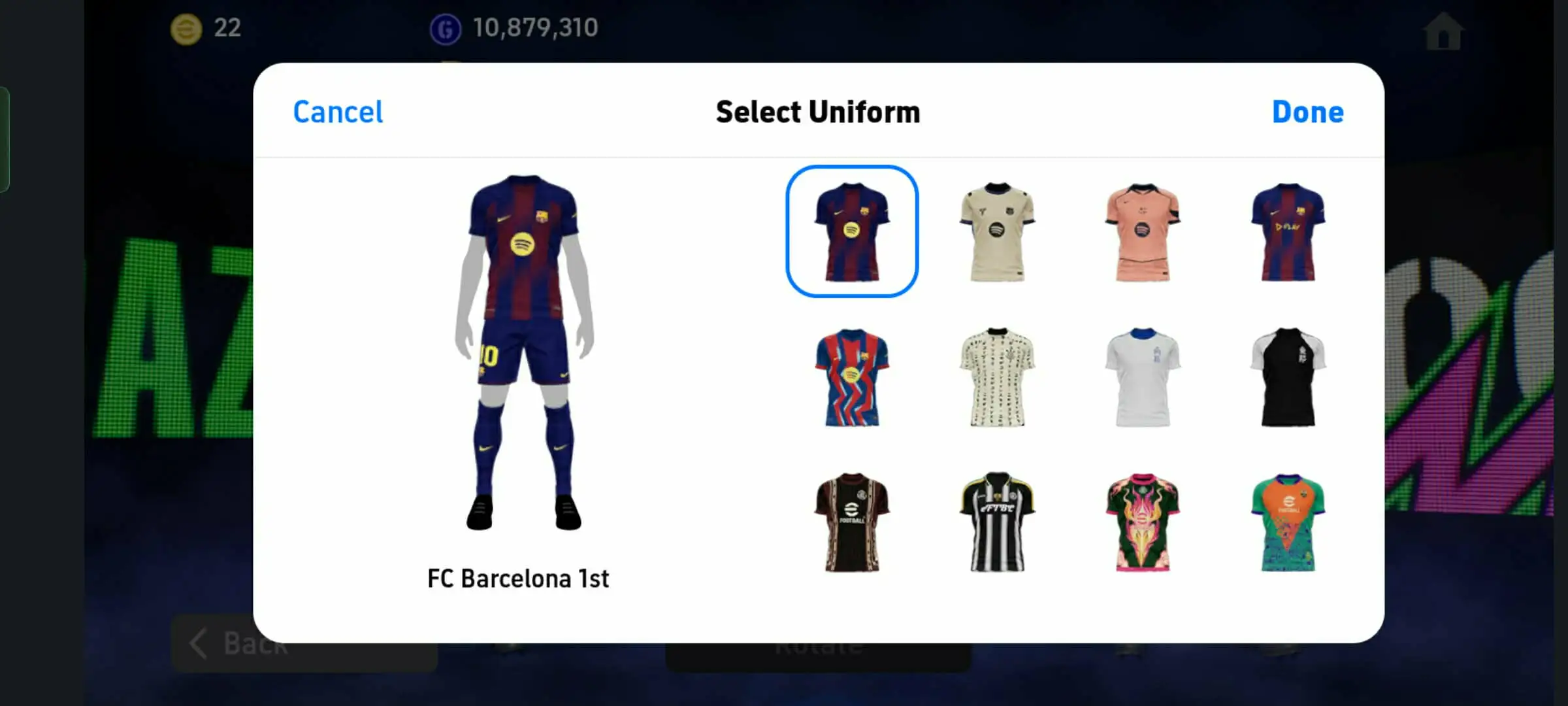
Task: Pick the black jersey with white sleeves
Action: coord(1288,378)
